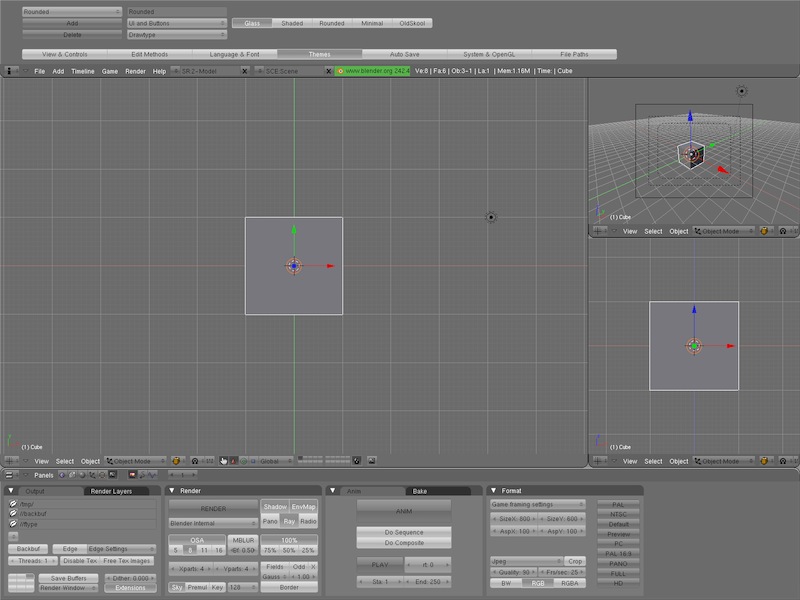Click the lock icon in main 3D view header

pyautogui.click(x=357, y=461)
